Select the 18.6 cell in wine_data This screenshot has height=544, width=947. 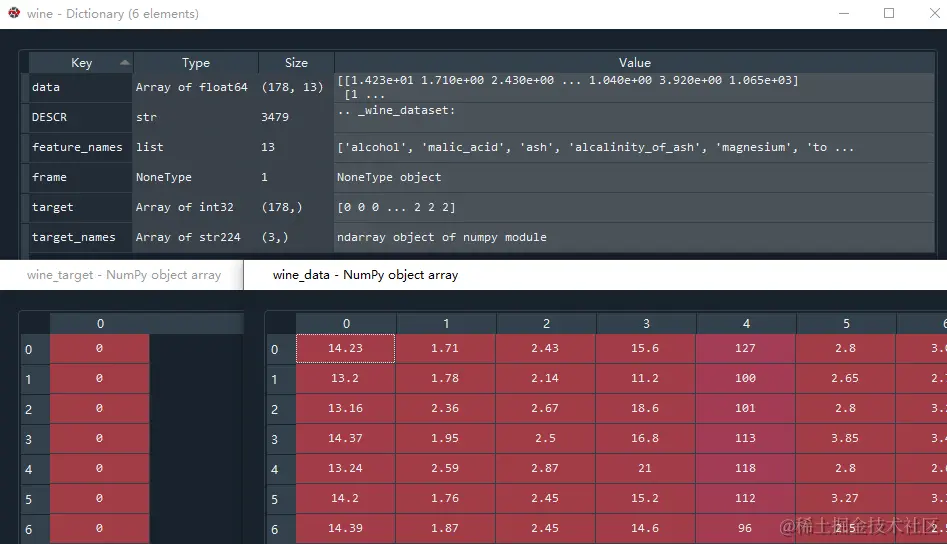[x=645, y=409]
